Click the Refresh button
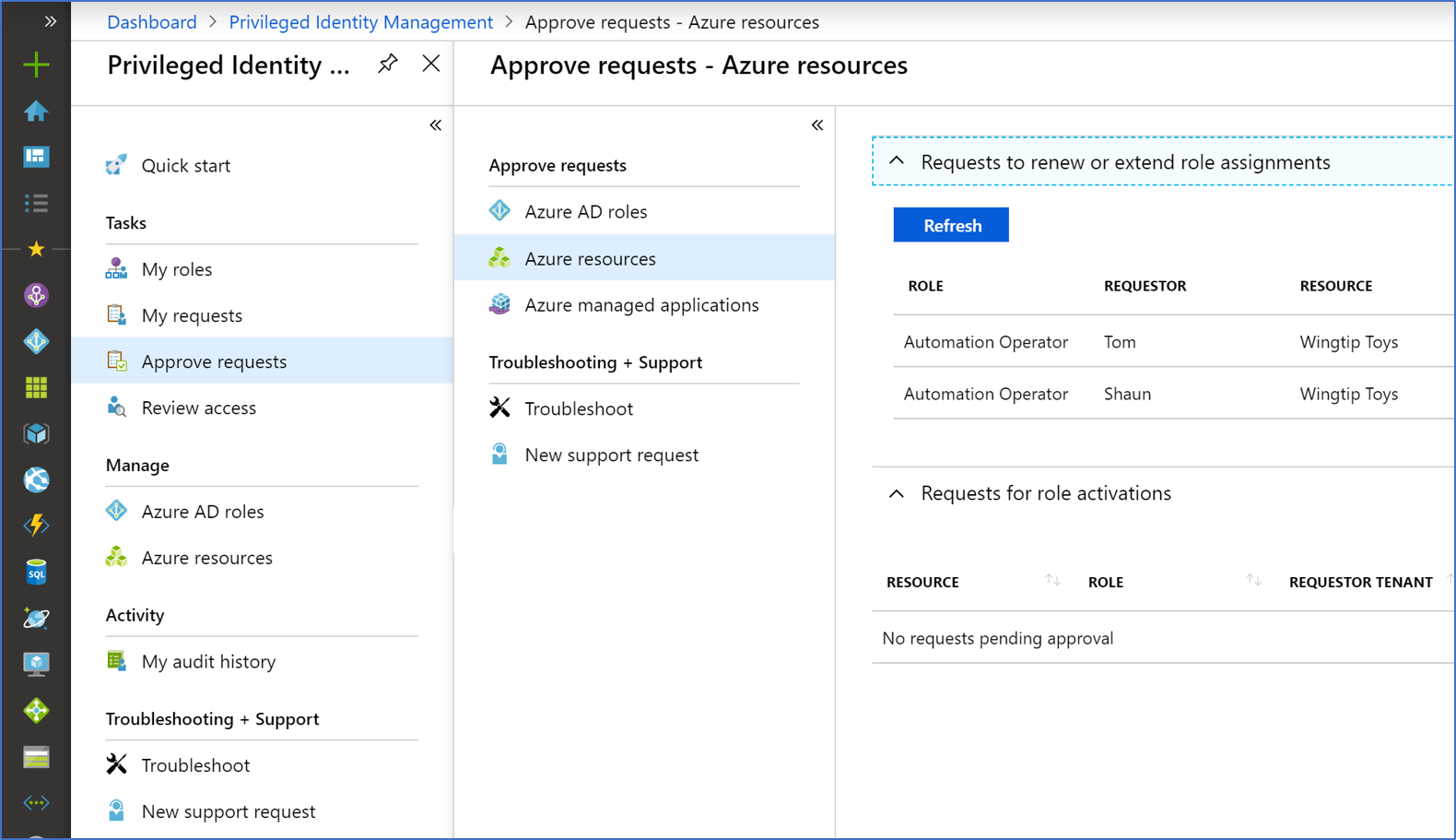 click(951, 225)
